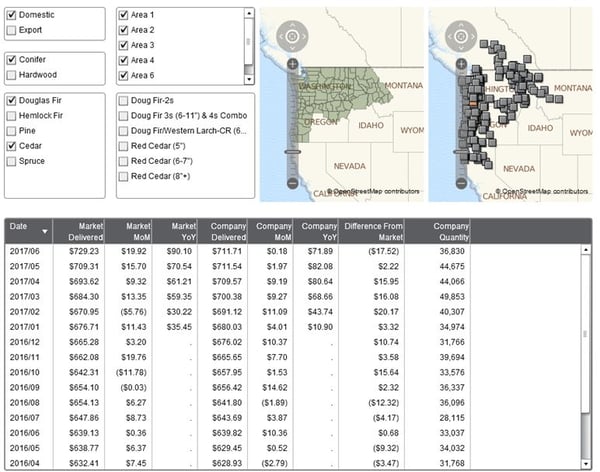The width and height of the screenshot is (600, 472).
Task: Reset view using left map pan center
Action: click(292, 36)
